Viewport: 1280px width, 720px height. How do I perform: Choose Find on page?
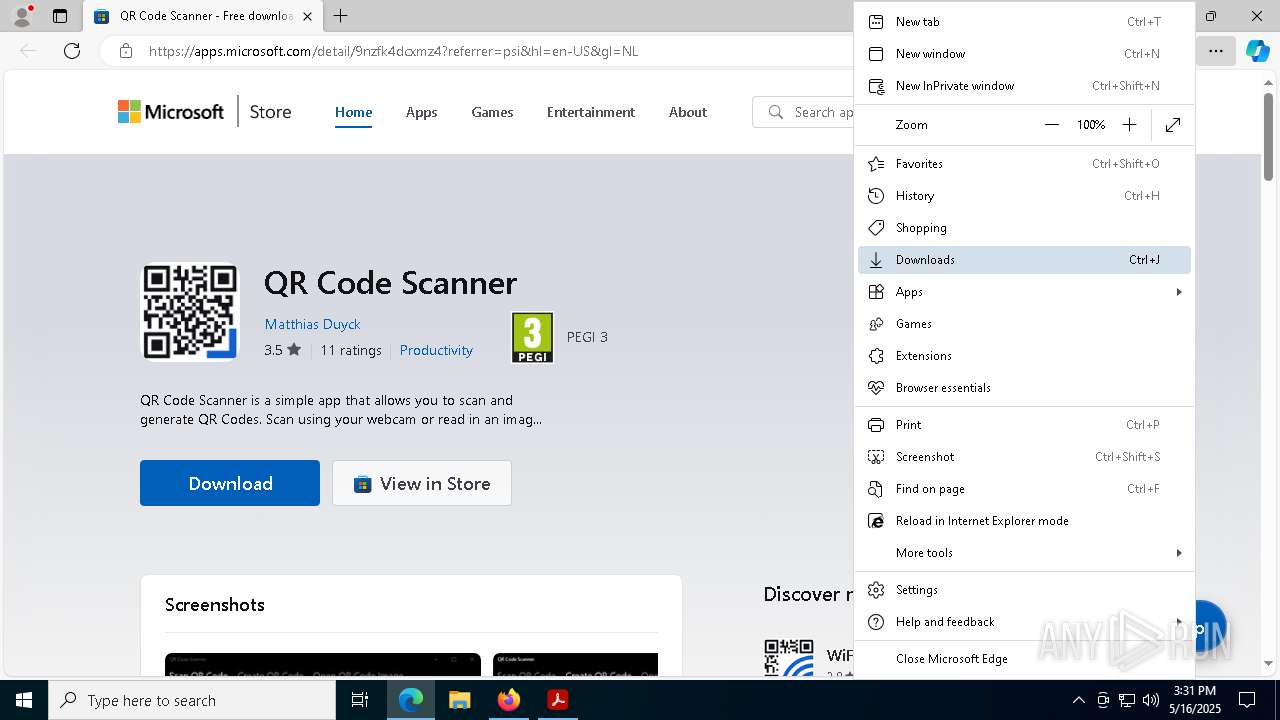(1024, 489)
